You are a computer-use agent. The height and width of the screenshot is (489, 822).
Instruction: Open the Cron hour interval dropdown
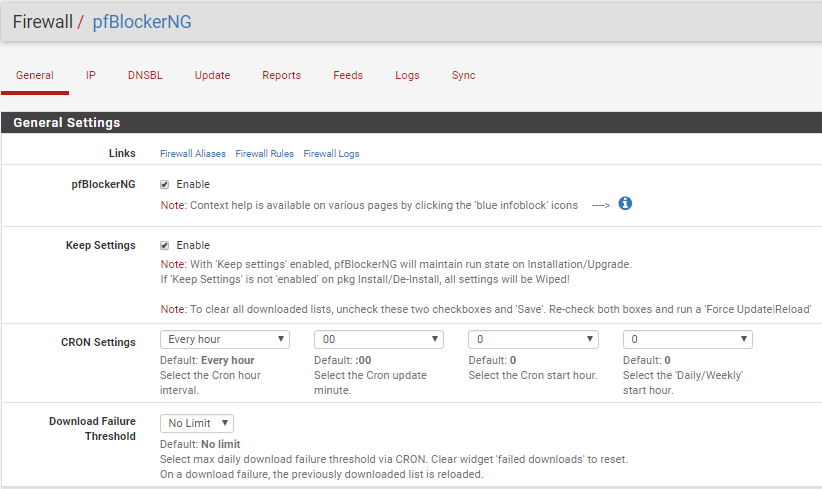225,339
